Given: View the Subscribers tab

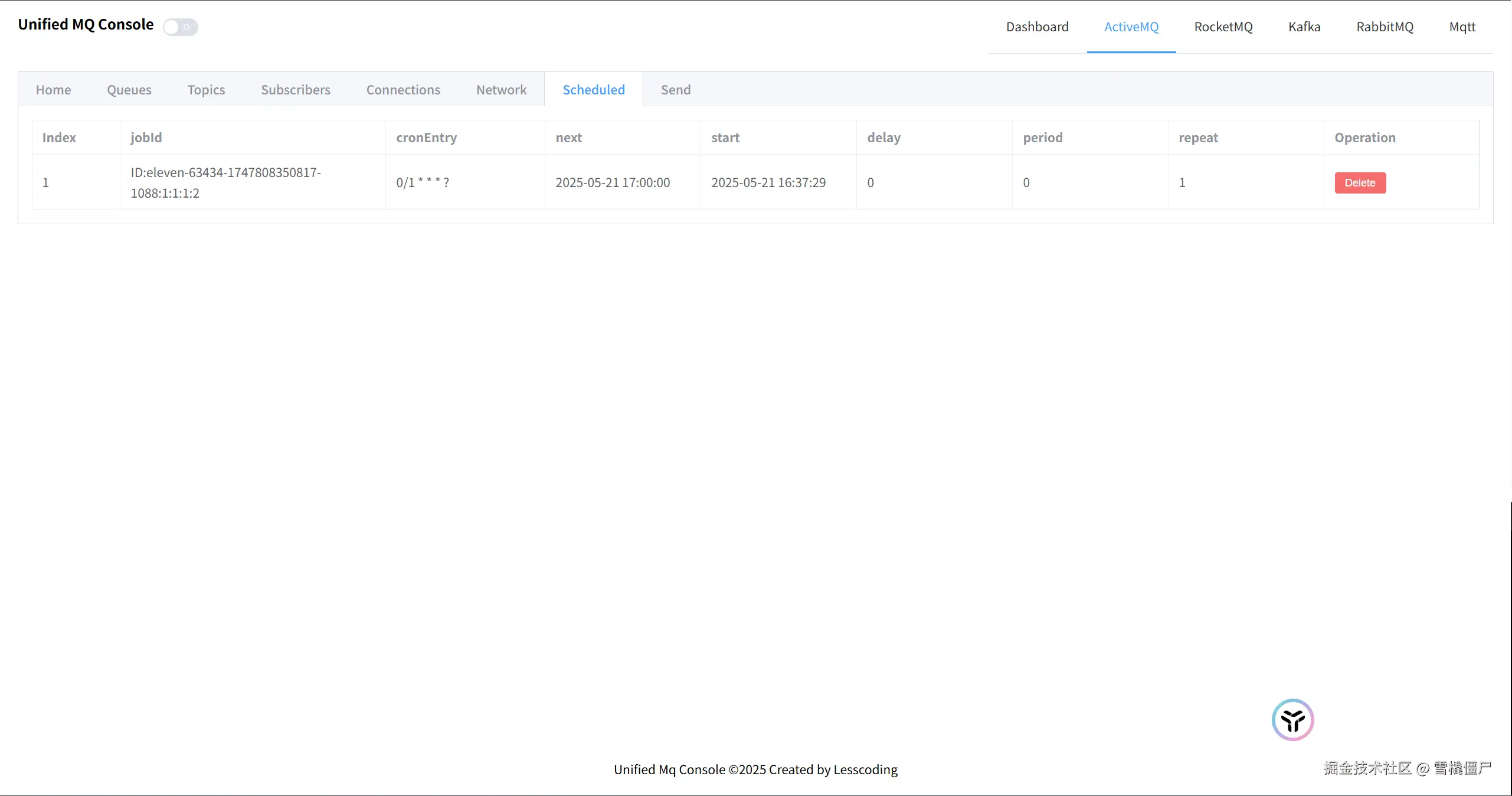Looking at the screenshot, I should pos(295,90).
